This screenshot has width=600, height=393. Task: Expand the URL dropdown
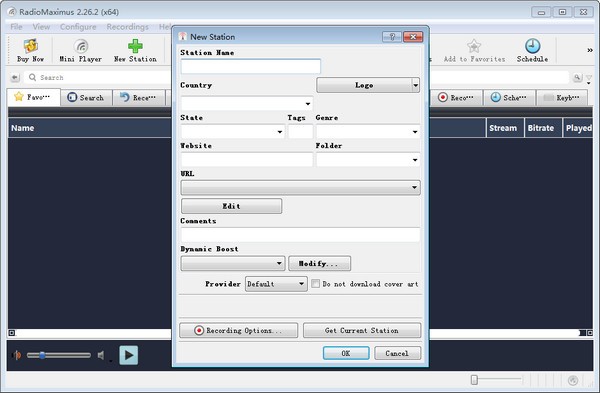414,188
